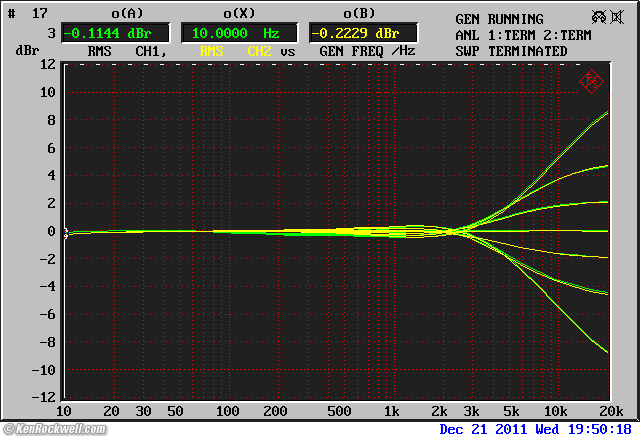Click the SWP TERMINATED status text
Screen dimensions: 640x436
(x=511, y=51)
